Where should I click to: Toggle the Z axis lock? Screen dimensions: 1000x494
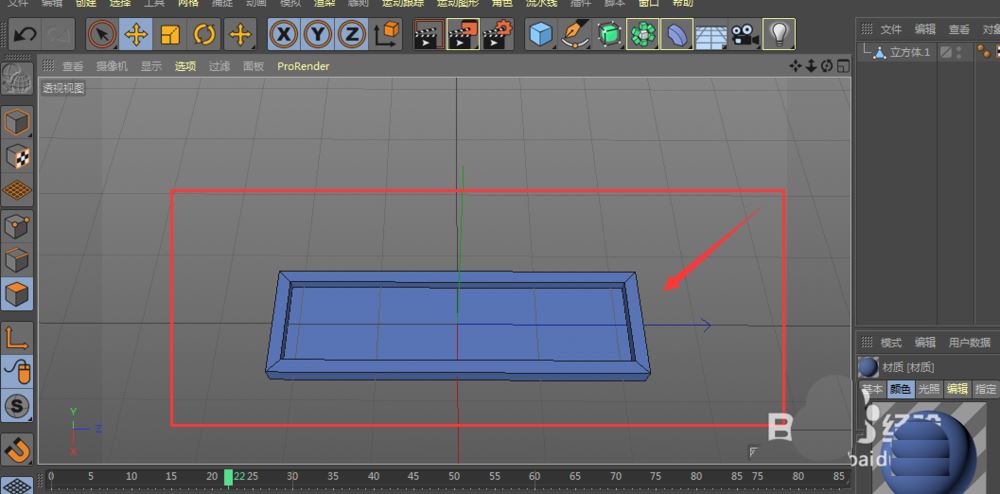(x=351, y=34)
